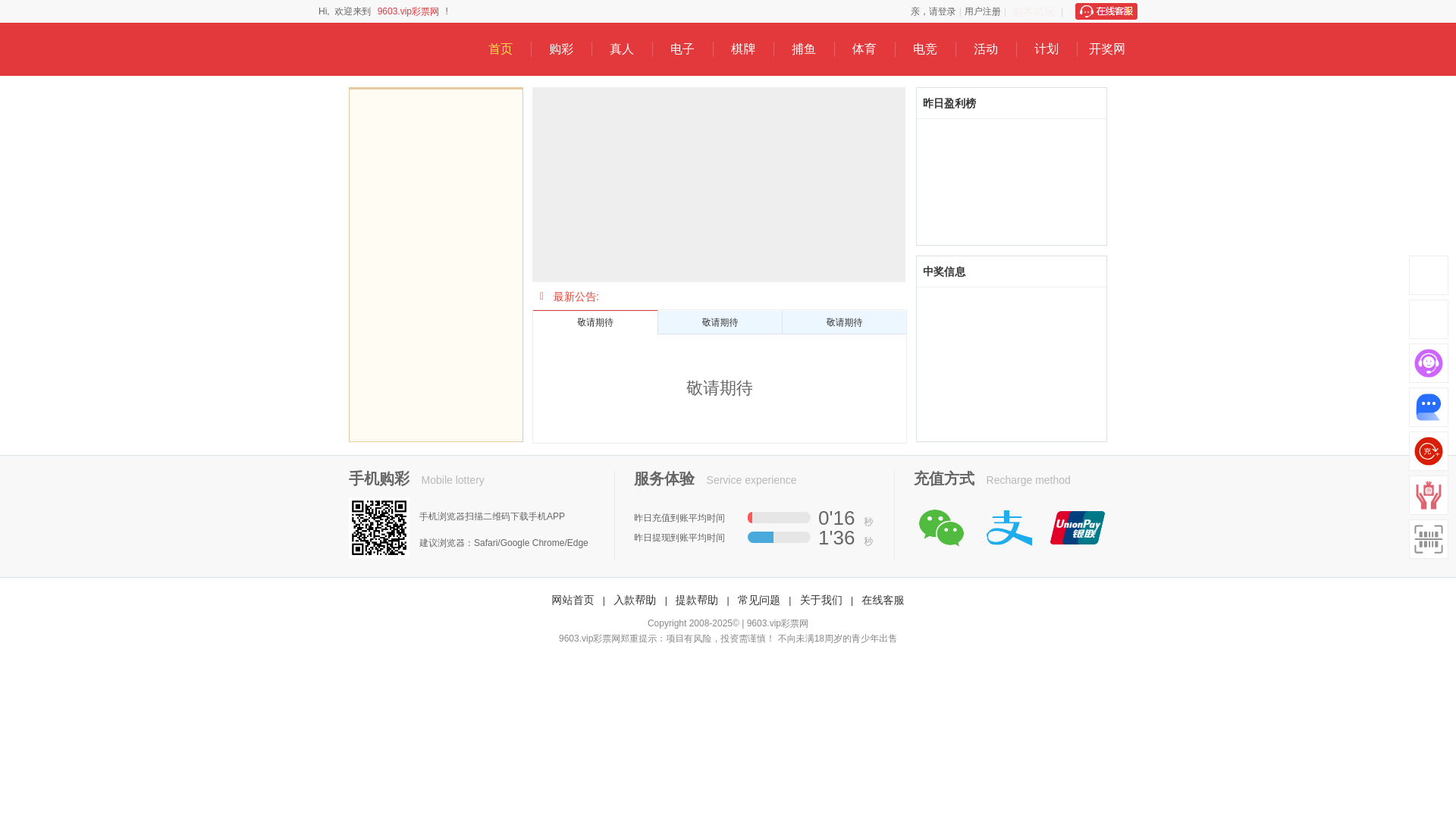The height and width of the screenshot is (819, 1456).
Task: Click the 手机购彩 heading
Action: pos(379,479)
